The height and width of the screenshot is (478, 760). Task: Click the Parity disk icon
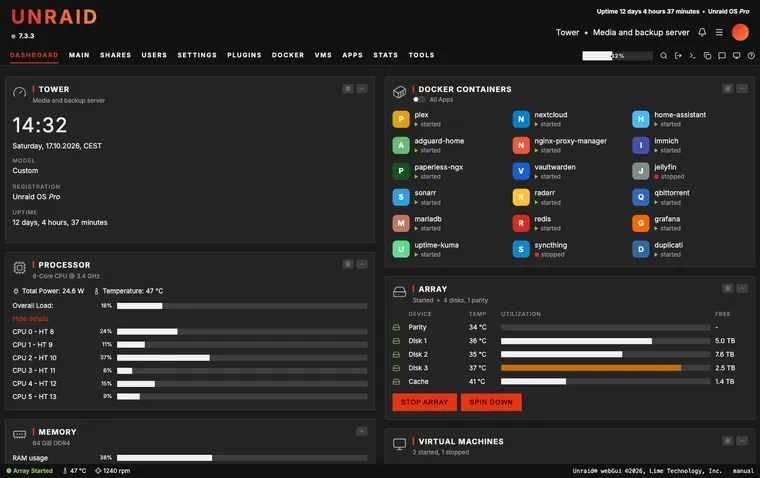point(396,327)
